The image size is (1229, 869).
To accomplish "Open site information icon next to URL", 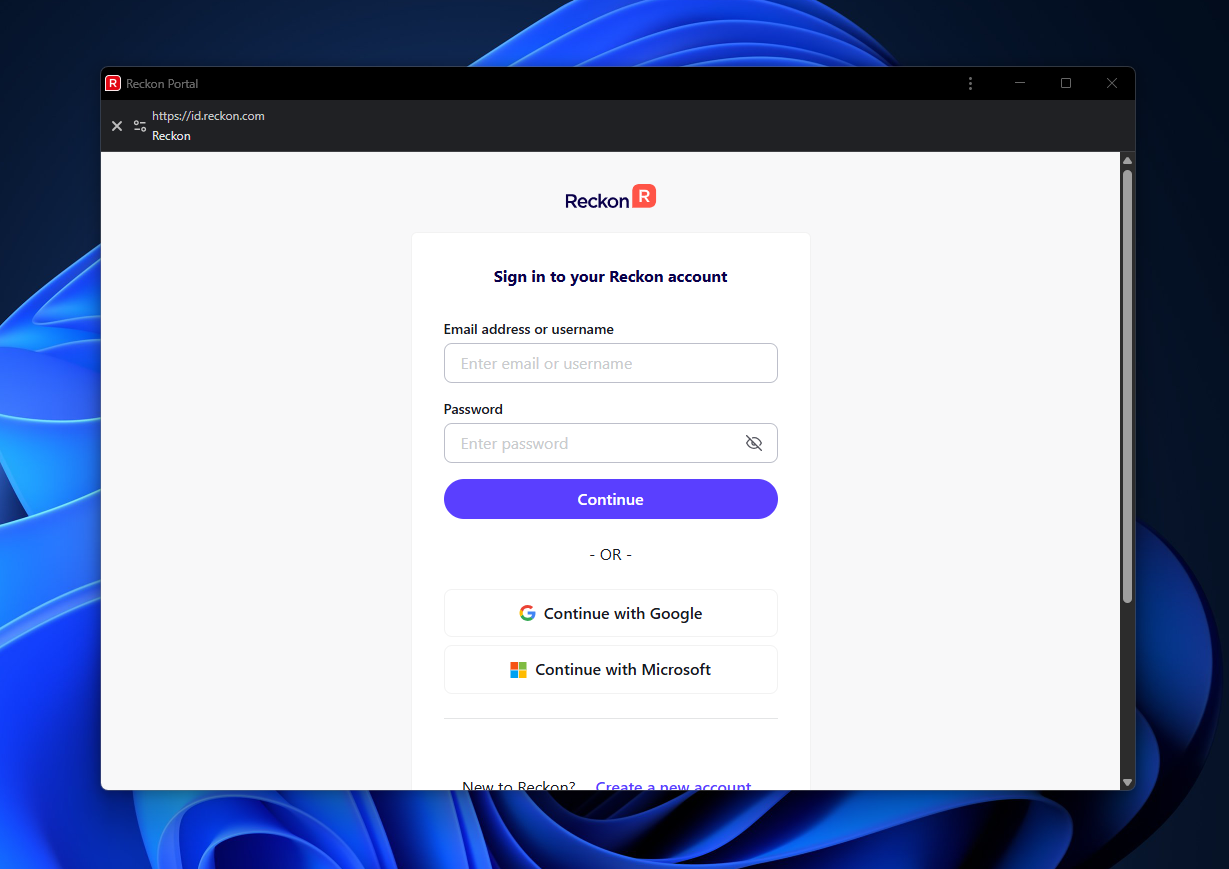I will point(140,126).
